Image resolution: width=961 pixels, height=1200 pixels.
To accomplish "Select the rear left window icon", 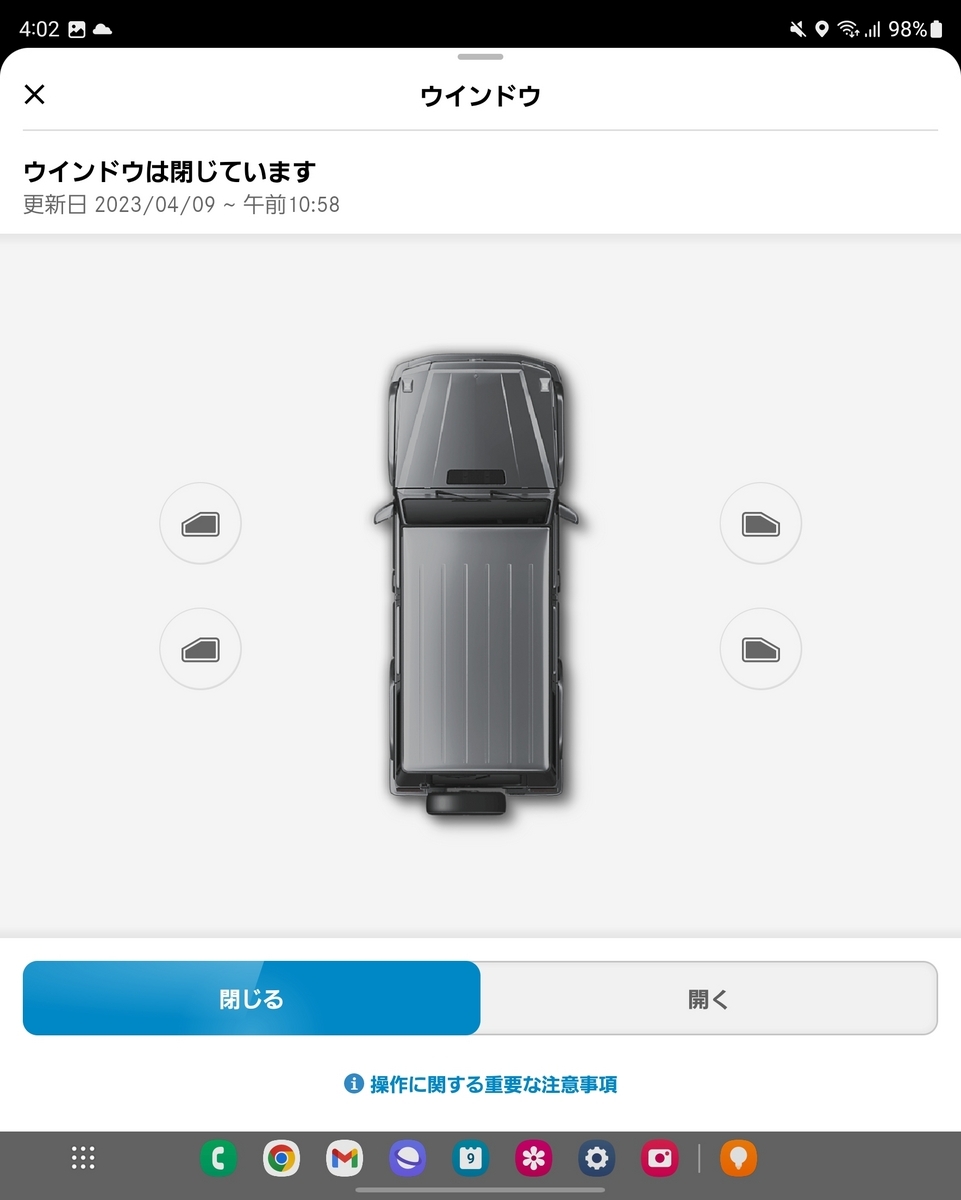I will pos(200,650).
